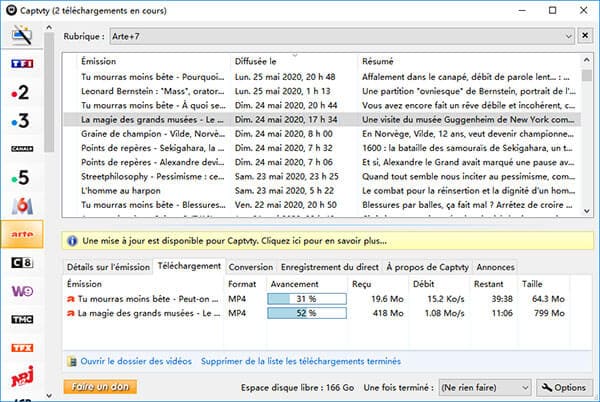600x402 pixels.
Task: Click the update available notification banner text
Action: [234, 241]
